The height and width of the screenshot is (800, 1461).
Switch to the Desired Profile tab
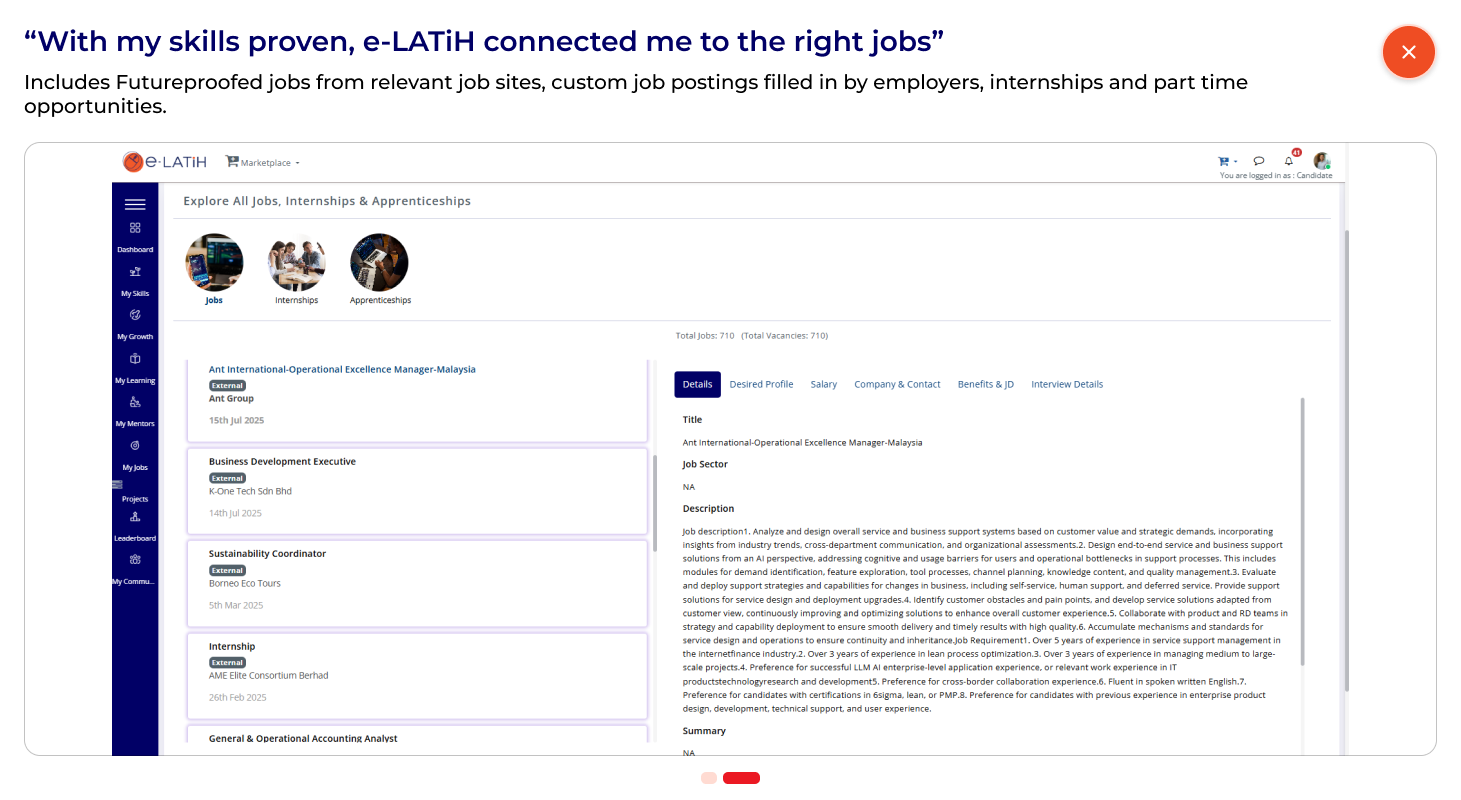click(762, 384)
